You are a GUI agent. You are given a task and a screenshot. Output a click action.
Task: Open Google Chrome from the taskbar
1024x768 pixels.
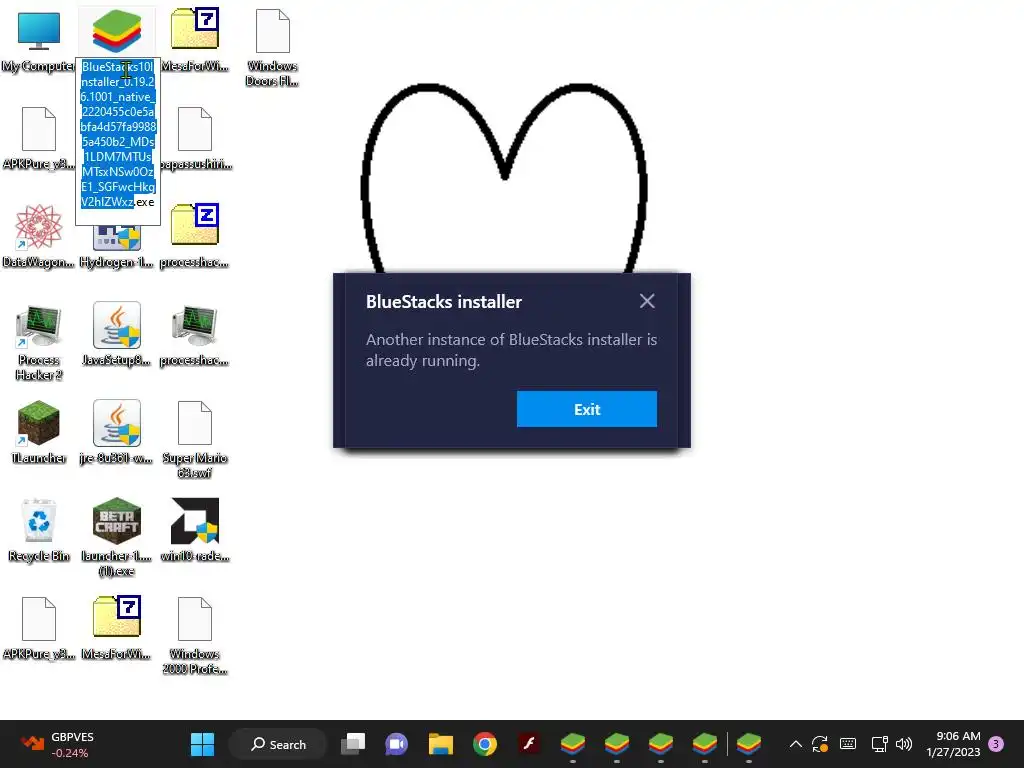tap(485, 744)
